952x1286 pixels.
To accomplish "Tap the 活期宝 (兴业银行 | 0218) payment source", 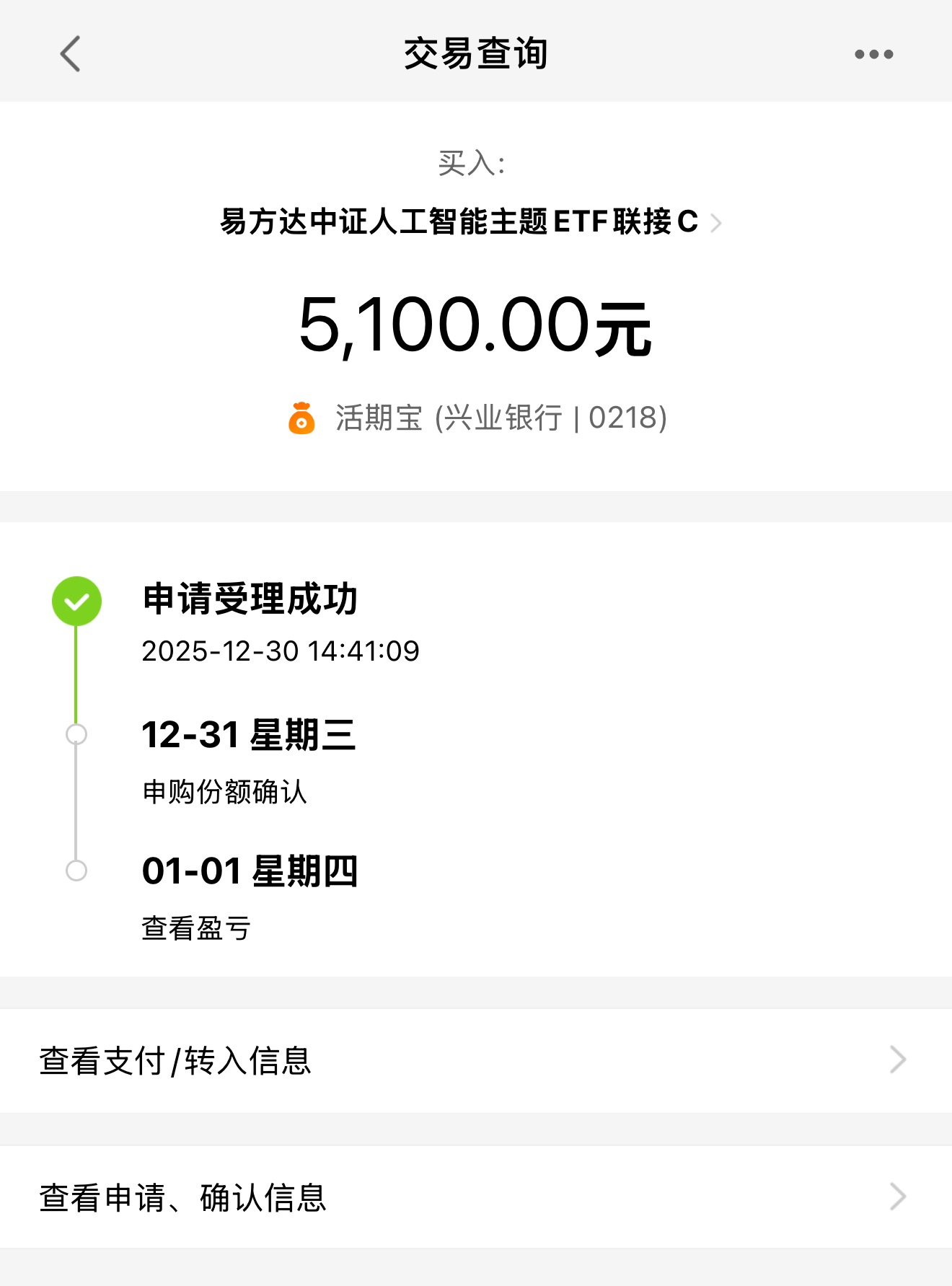I will (501, 418).
